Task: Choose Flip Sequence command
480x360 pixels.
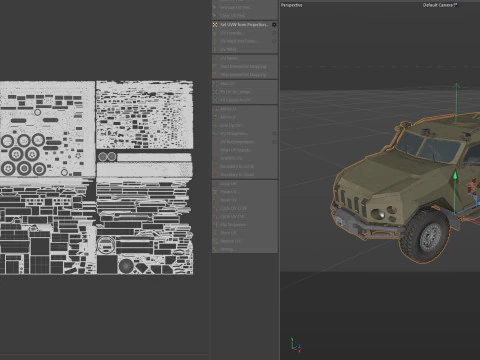Action: click(245, 225)
